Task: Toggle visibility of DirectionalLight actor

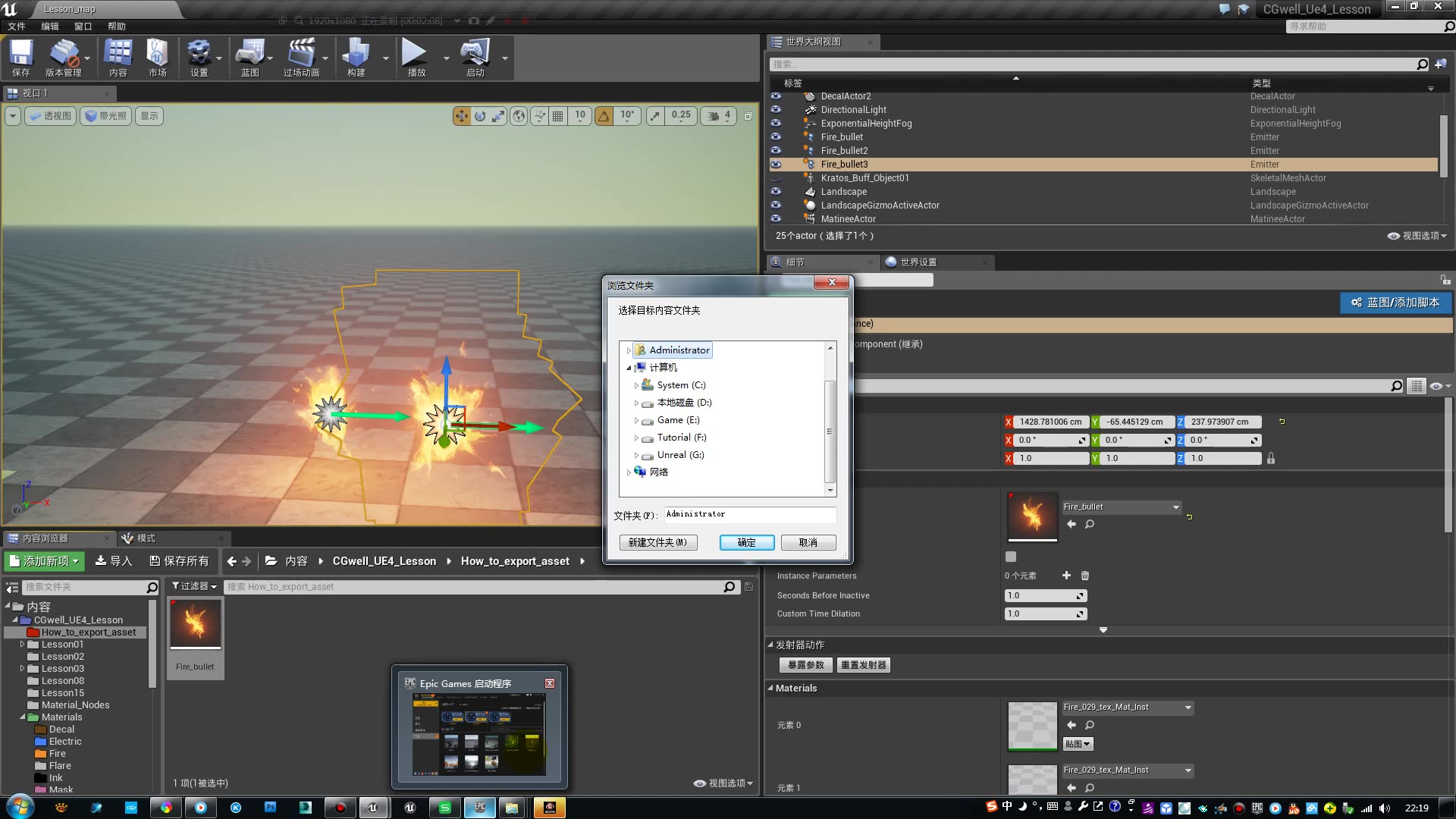Action: [776, 110]
